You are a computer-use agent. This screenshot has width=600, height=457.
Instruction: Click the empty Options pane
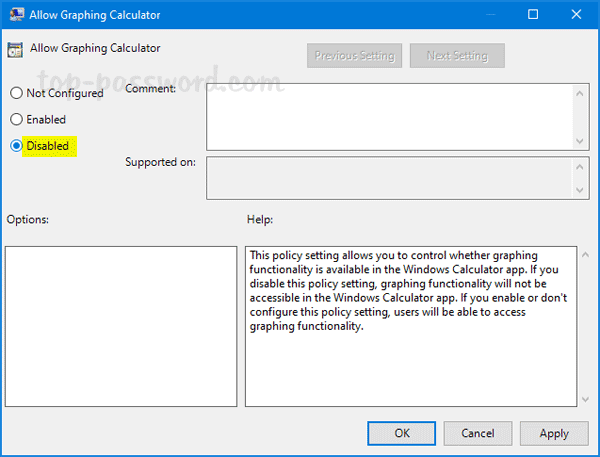[x=121, y=326]
